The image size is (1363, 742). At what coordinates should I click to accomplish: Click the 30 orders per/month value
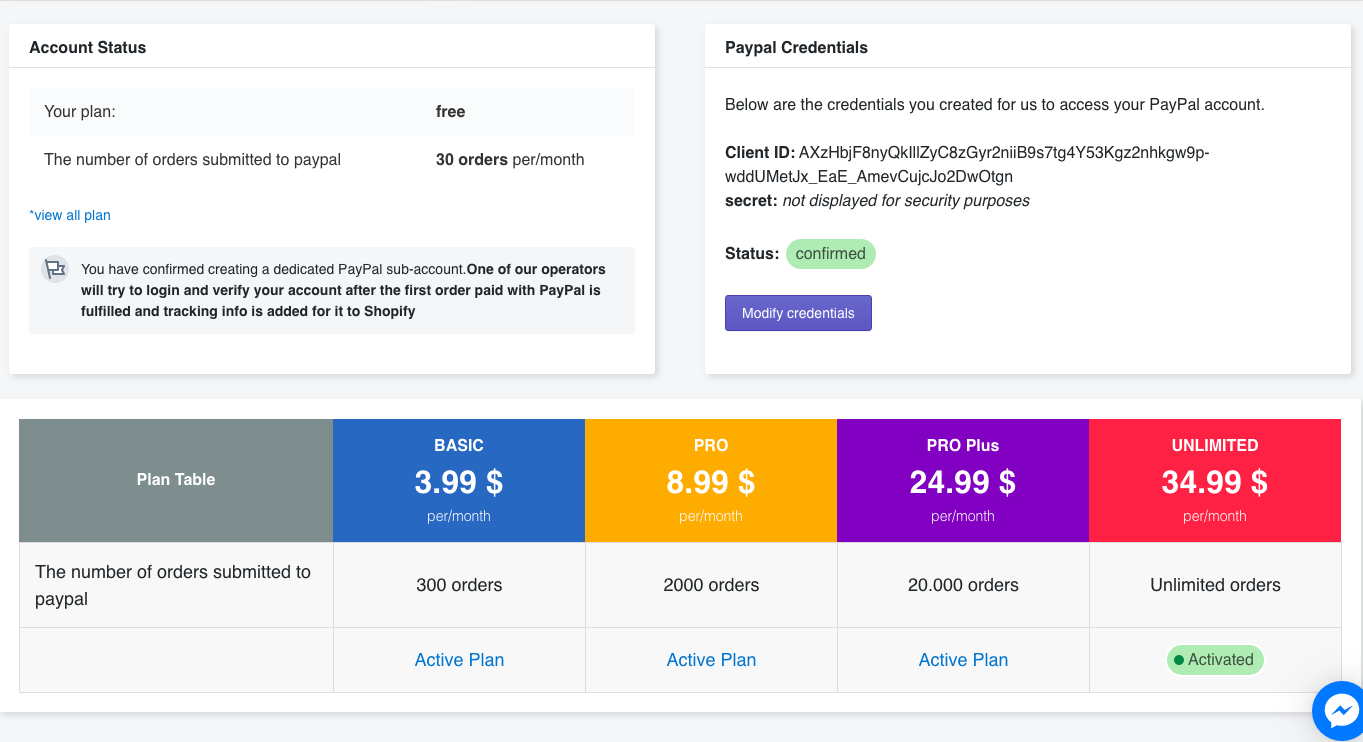[510, 160]
